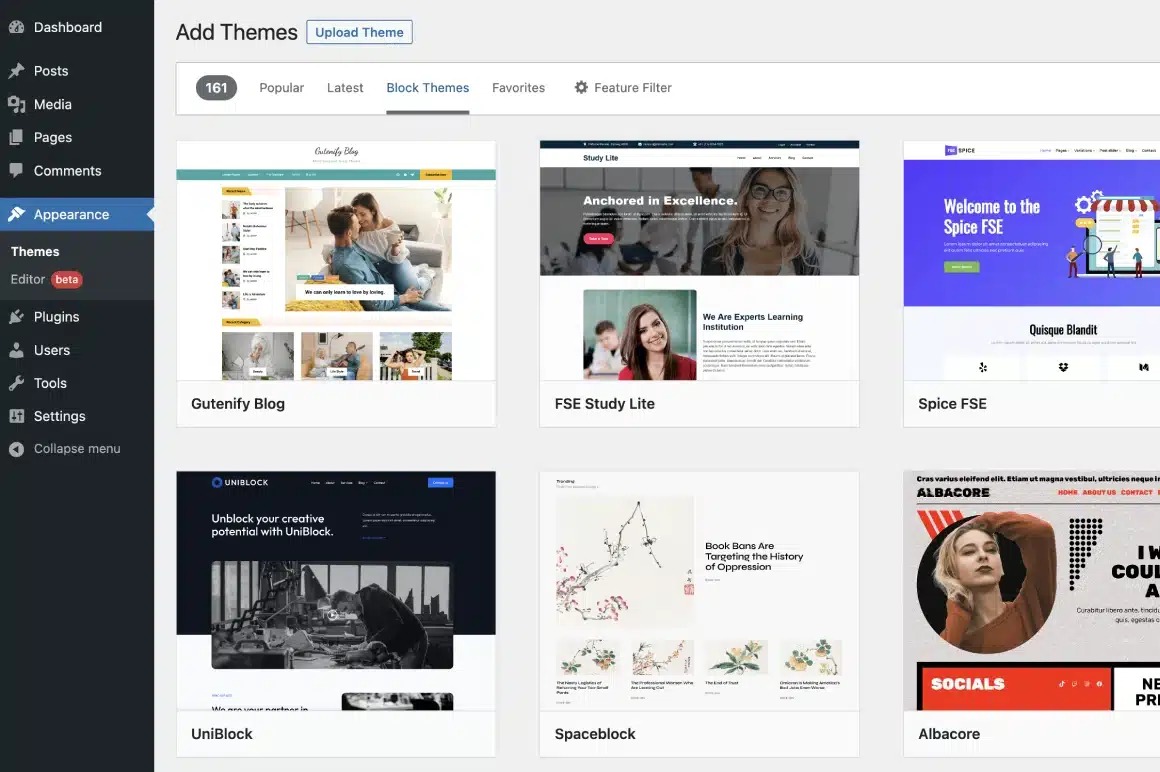1160x772 pixels.
Task: Open the Settings menu item
Action: pos(77,416)
